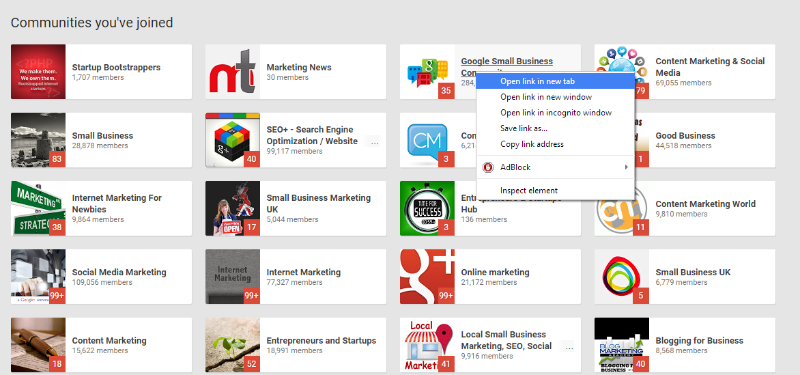Screen dimensions: 800x375
Task: Click the 17 badge on Small Business Marketing UK
Action: [x=252, y=228]
